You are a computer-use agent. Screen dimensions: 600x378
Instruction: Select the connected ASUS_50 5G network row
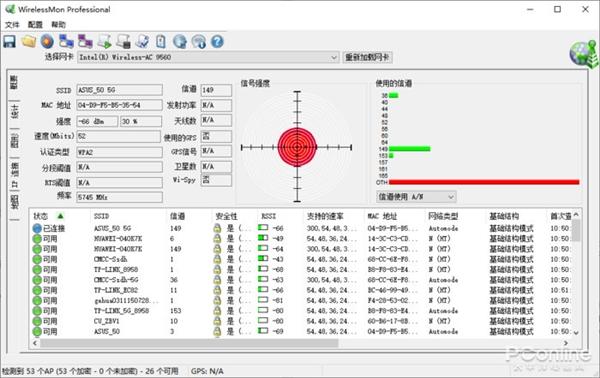pos(302,228)
